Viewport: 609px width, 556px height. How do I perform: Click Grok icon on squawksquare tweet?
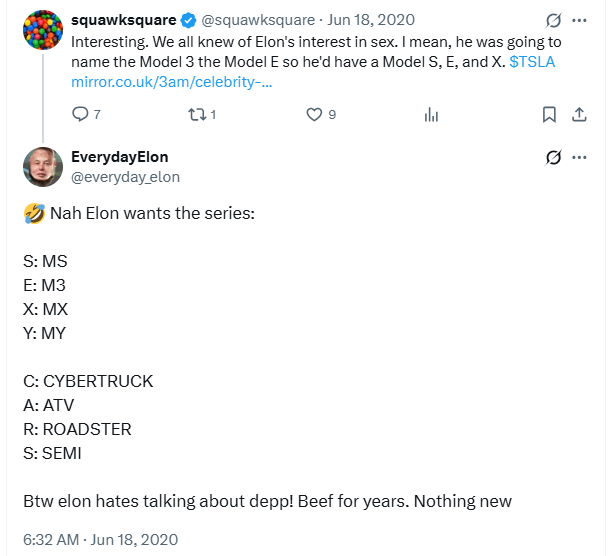[553, 20]
